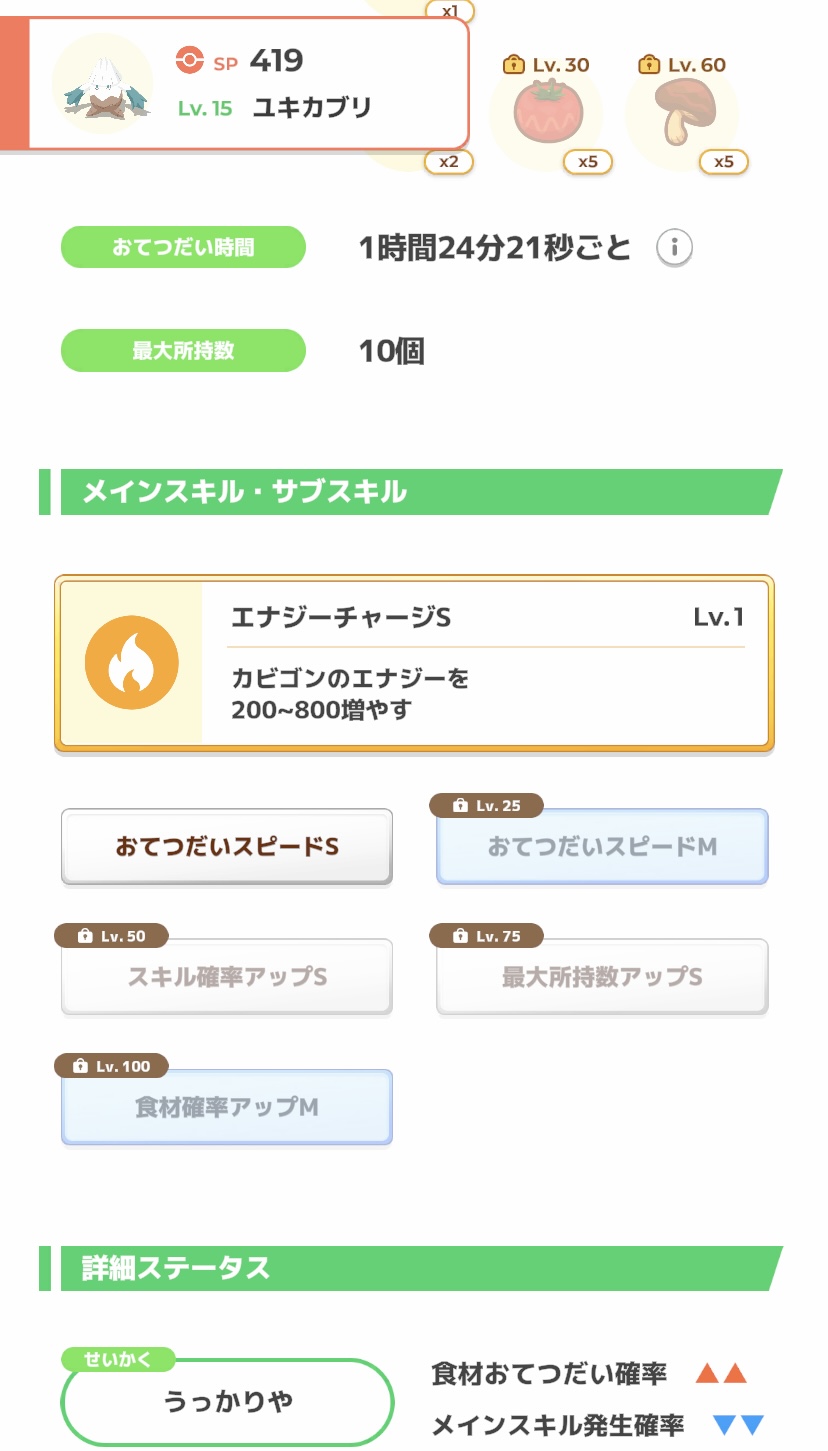This screenshot has width=828, height=1451.
Task: Tap the locked スキル確率アップS sub skill
Action: pyautogui.click(x=227, y=977)
